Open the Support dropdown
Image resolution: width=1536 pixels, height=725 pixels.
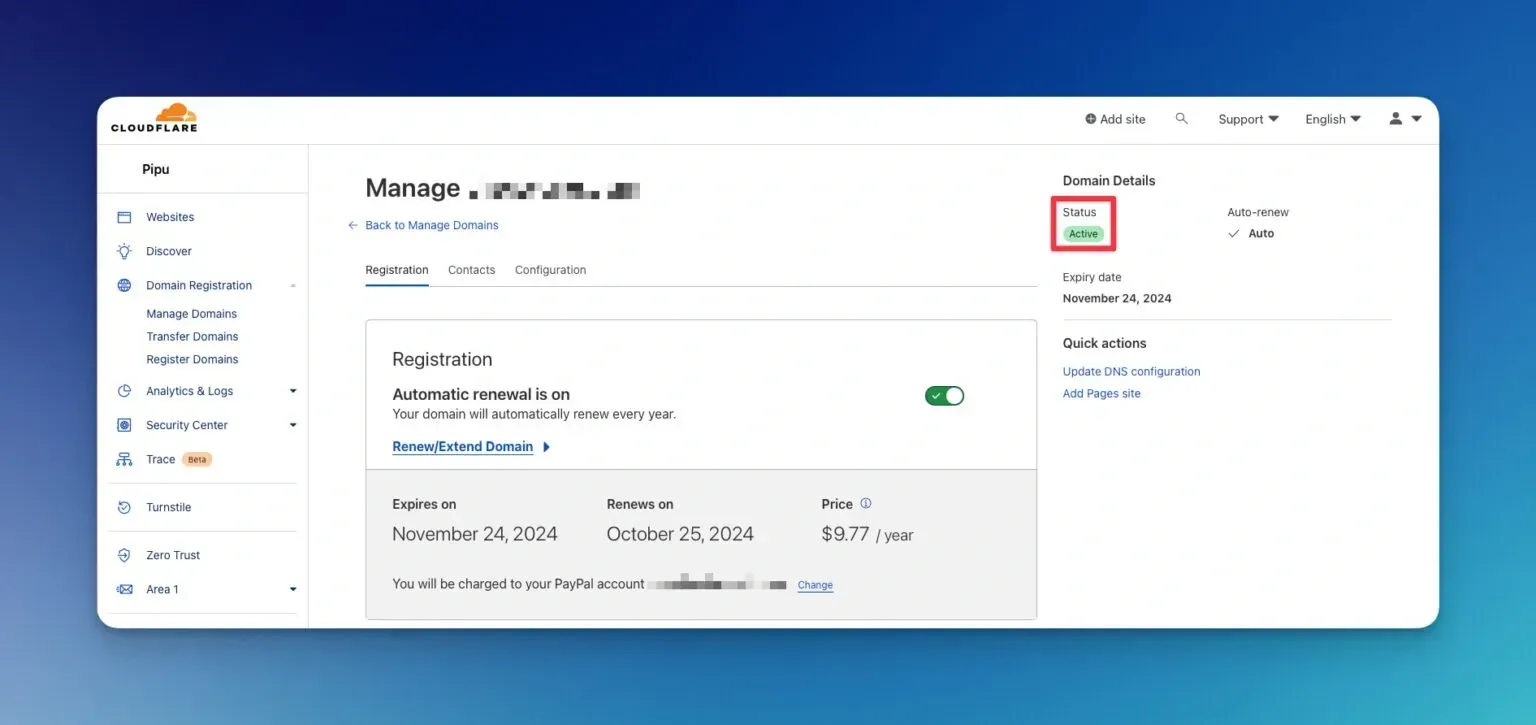(1248, 119)
